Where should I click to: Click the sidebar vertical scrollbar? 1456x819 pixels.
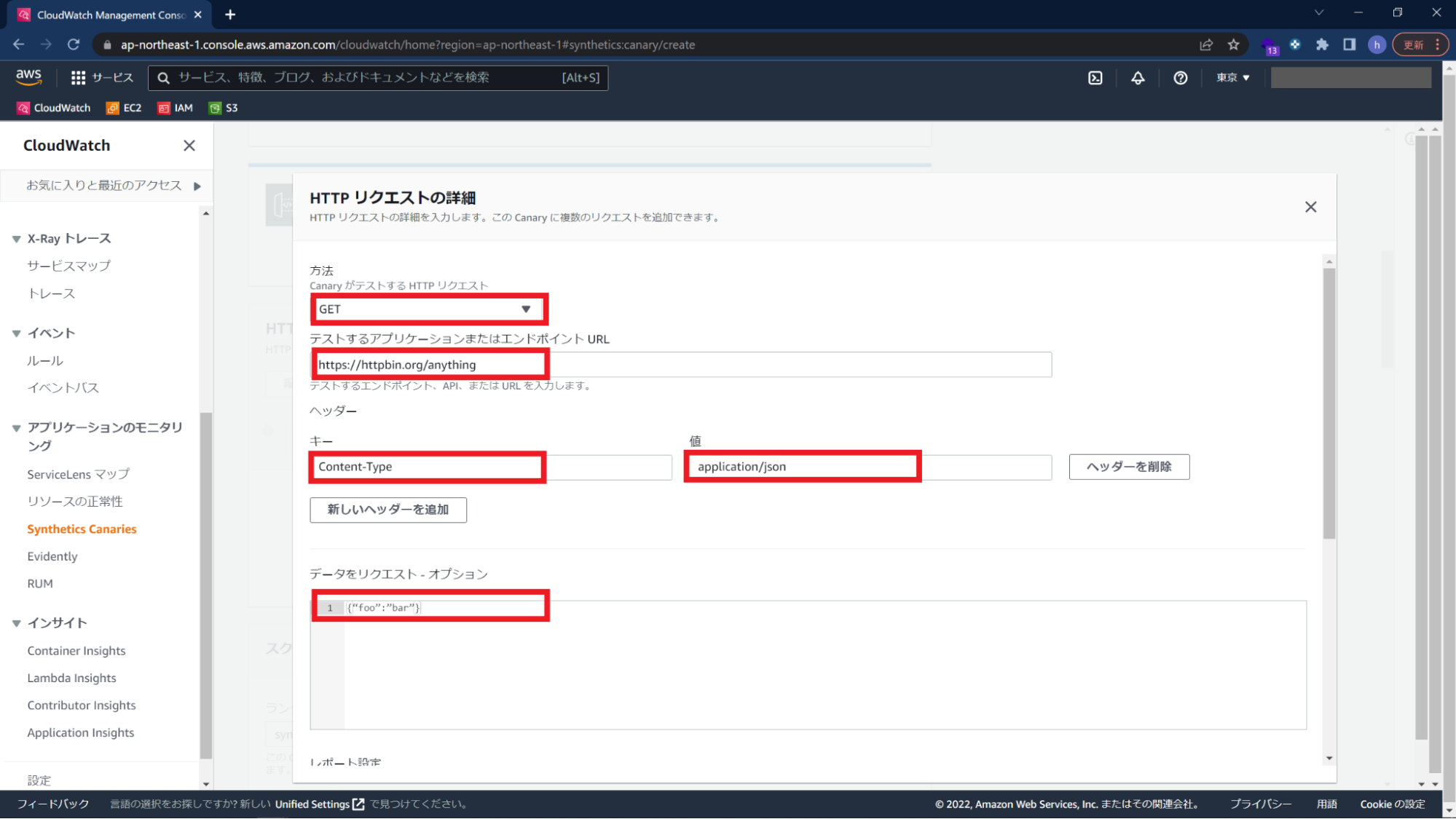click(x=206, y=586)
